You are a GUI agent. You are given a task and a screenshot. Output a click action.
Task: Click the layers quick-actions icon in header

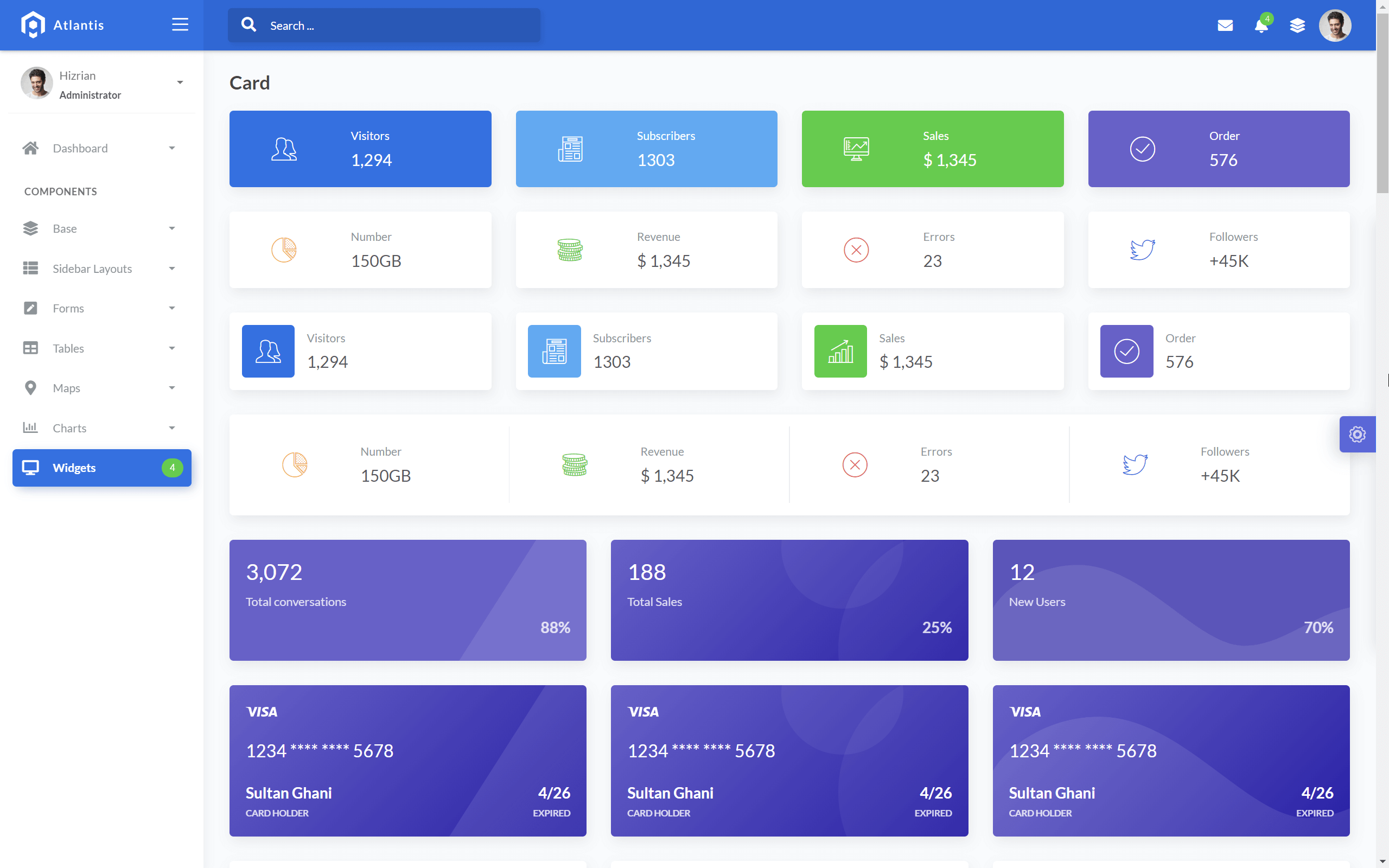(1297, 25)
